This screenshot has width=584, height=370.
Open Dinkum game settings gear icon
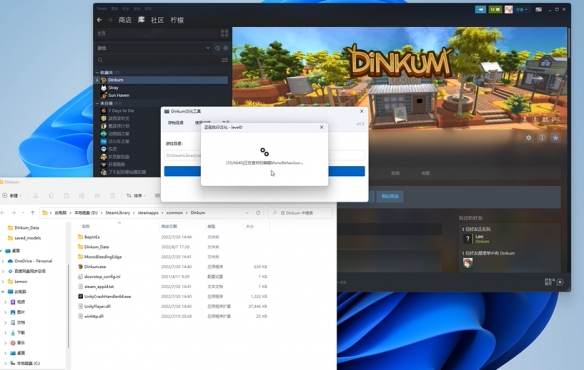[x=529, y=138]
